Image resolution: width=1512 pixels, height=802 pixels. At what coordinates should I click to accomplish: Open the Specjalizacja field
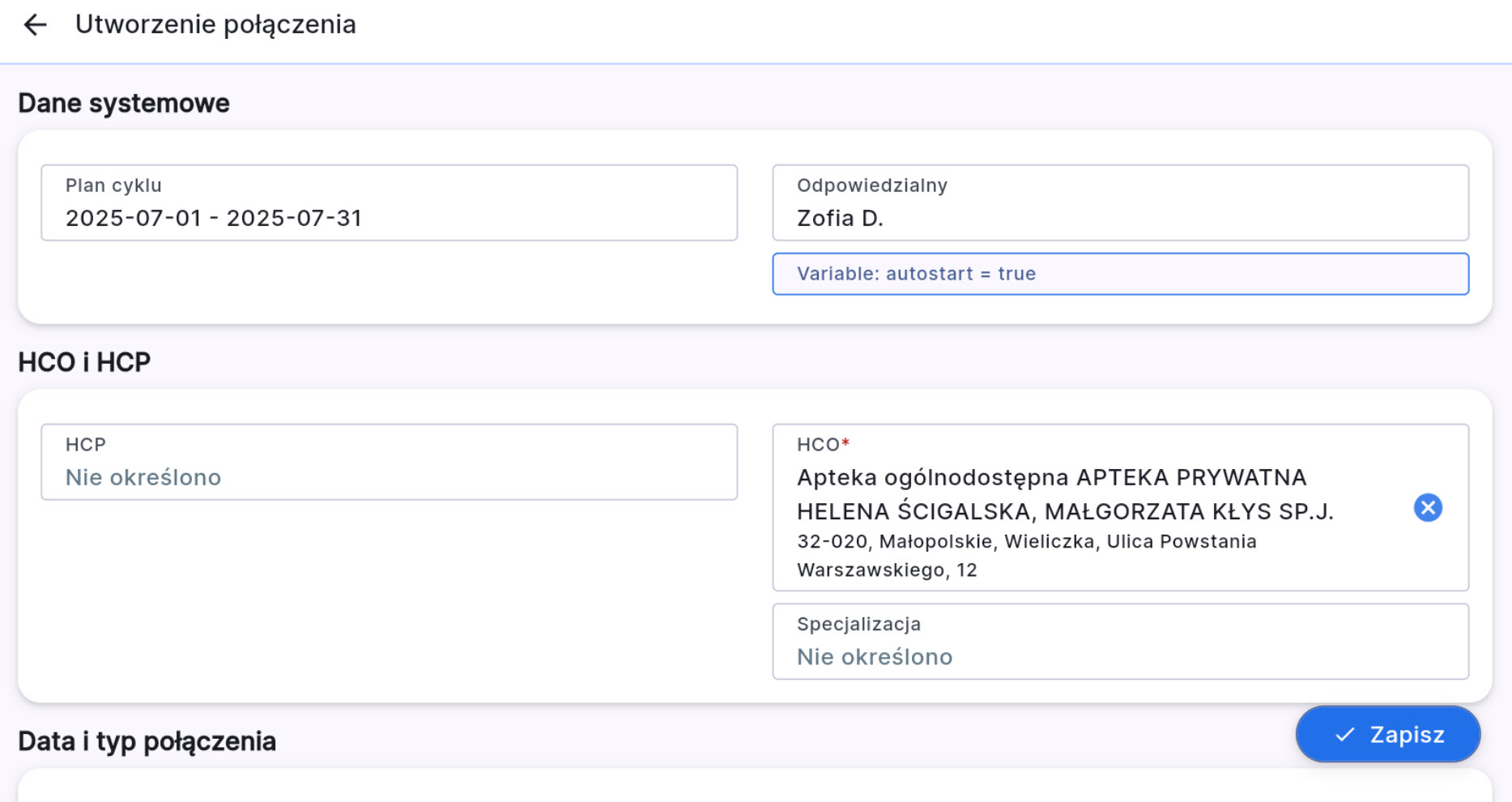pos(1119,641)
